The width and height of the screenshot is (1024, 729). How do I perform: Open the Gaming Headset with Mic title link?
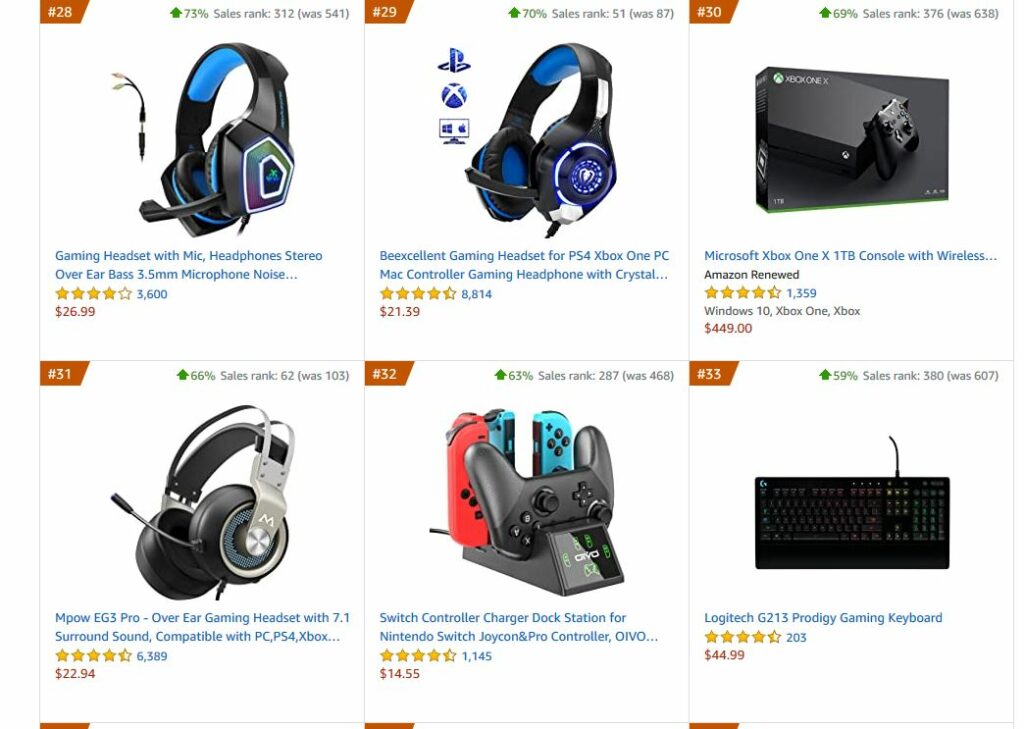(x=189, y=265)
